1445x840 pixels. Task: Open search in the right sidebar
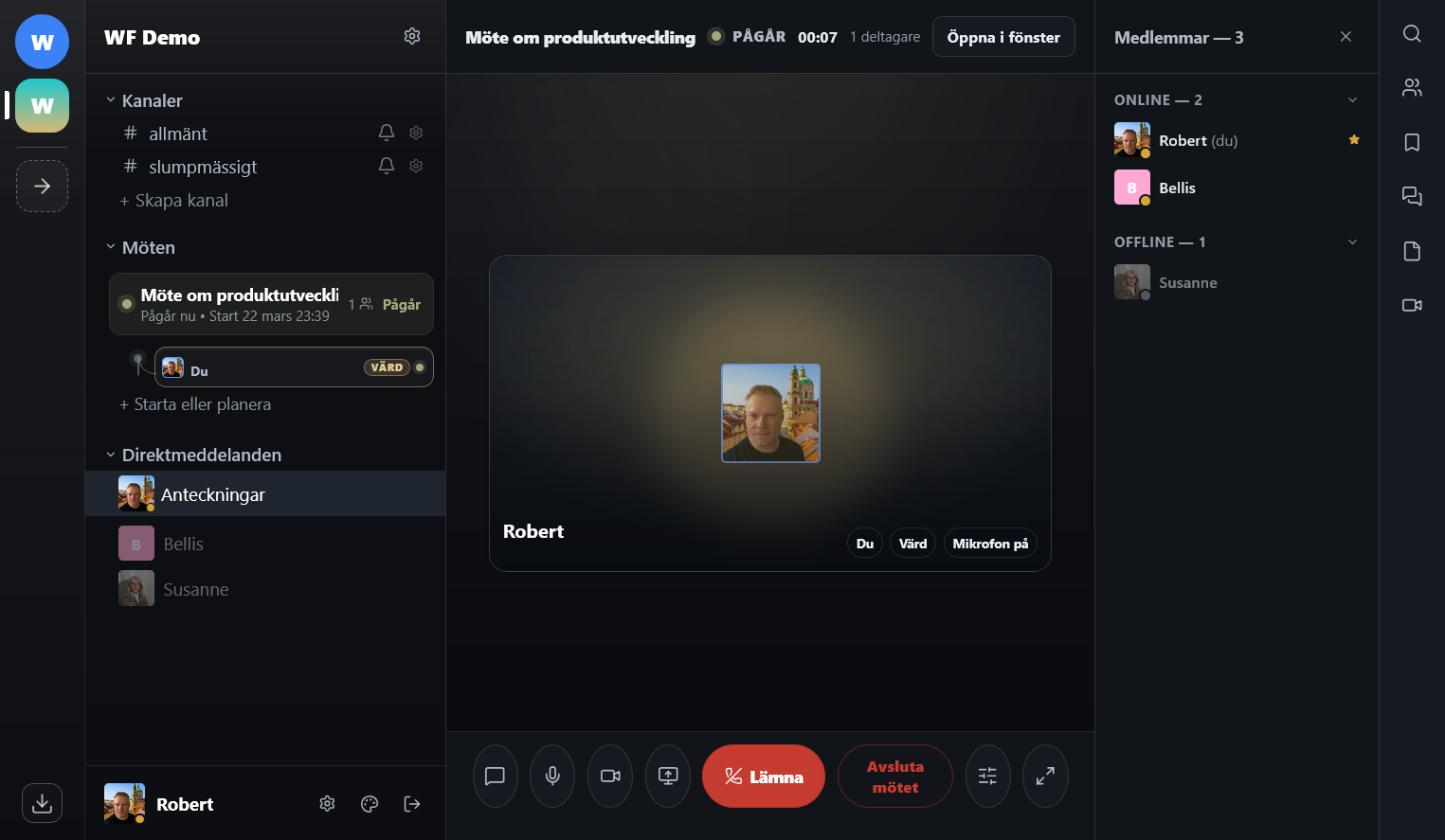point(1412,34)
